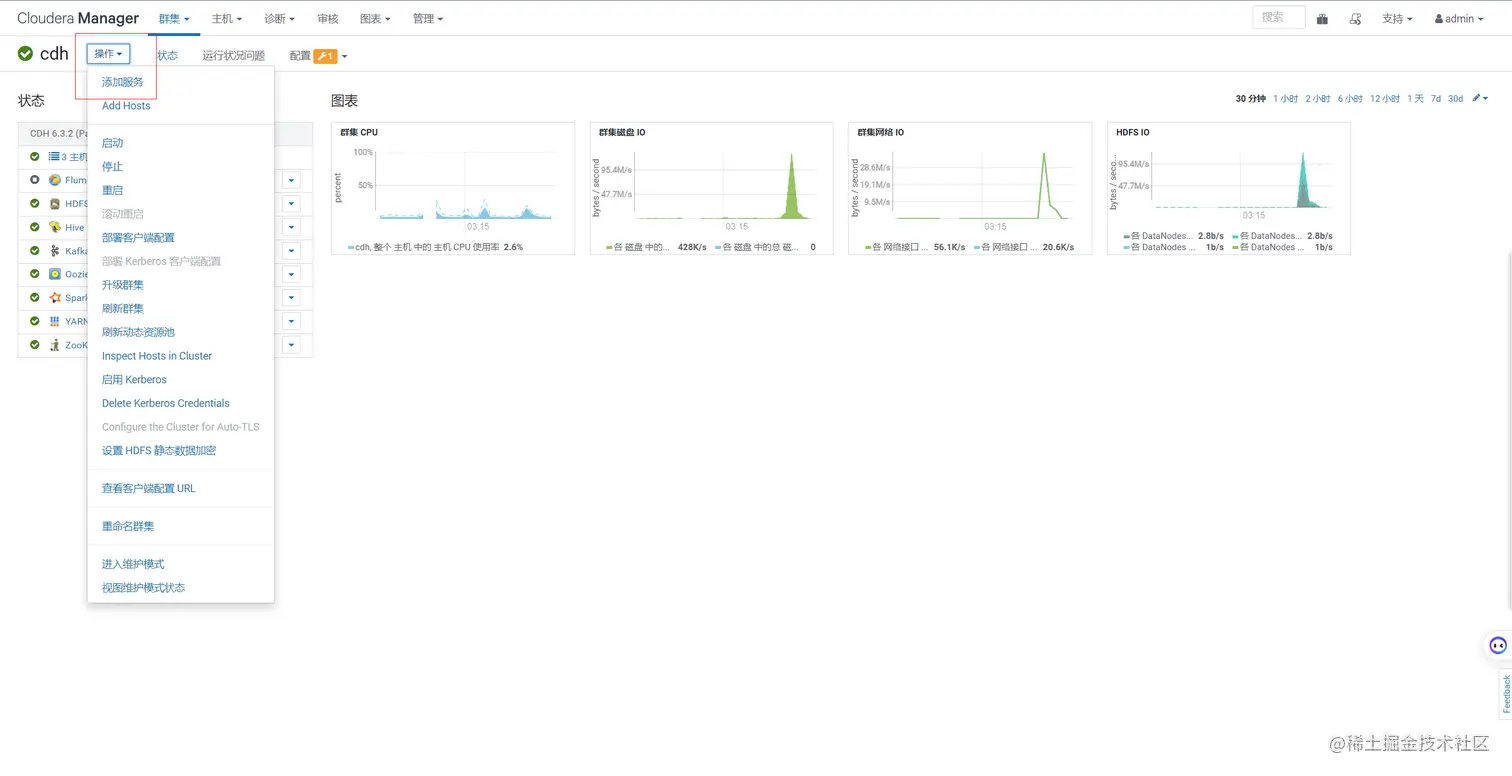The image size is (1512, 776).
Task: Open the 审核 audits navbar item
Action: (x=327, y=18)
